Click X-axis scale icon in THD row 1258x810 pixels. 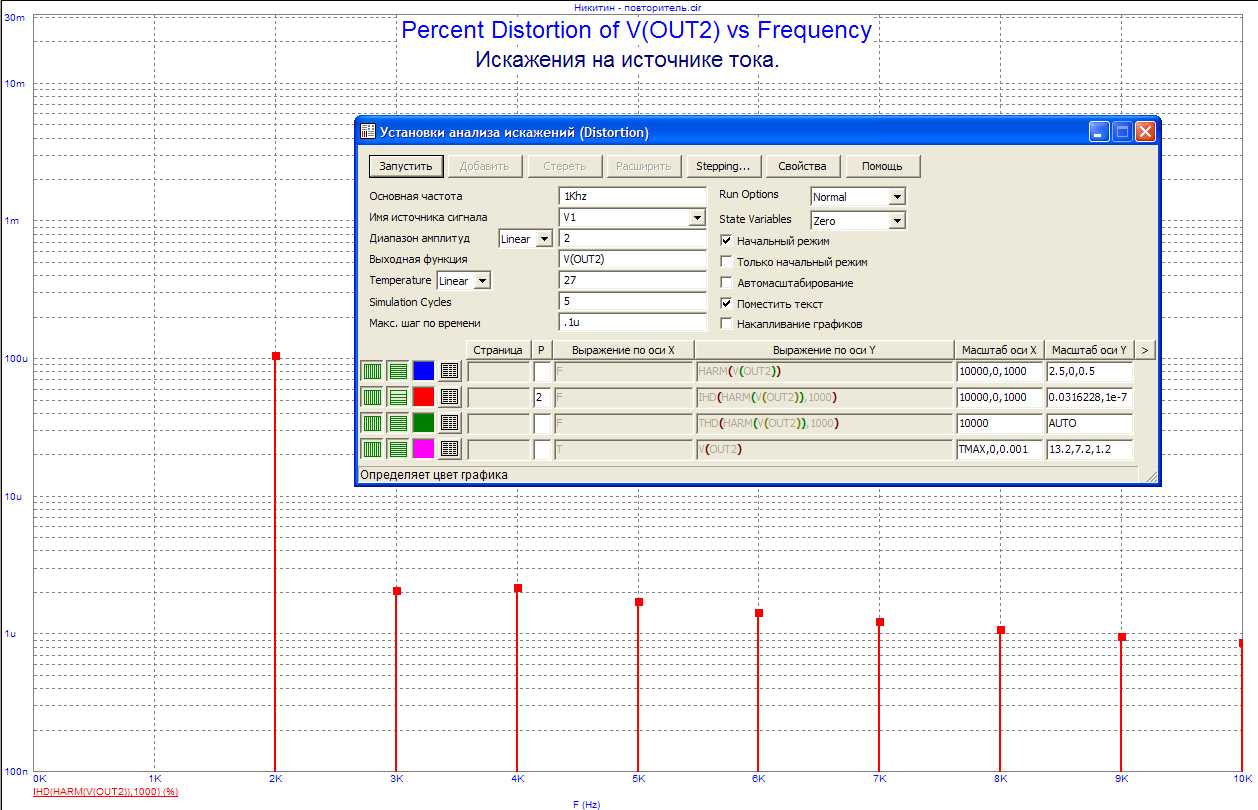372,423
